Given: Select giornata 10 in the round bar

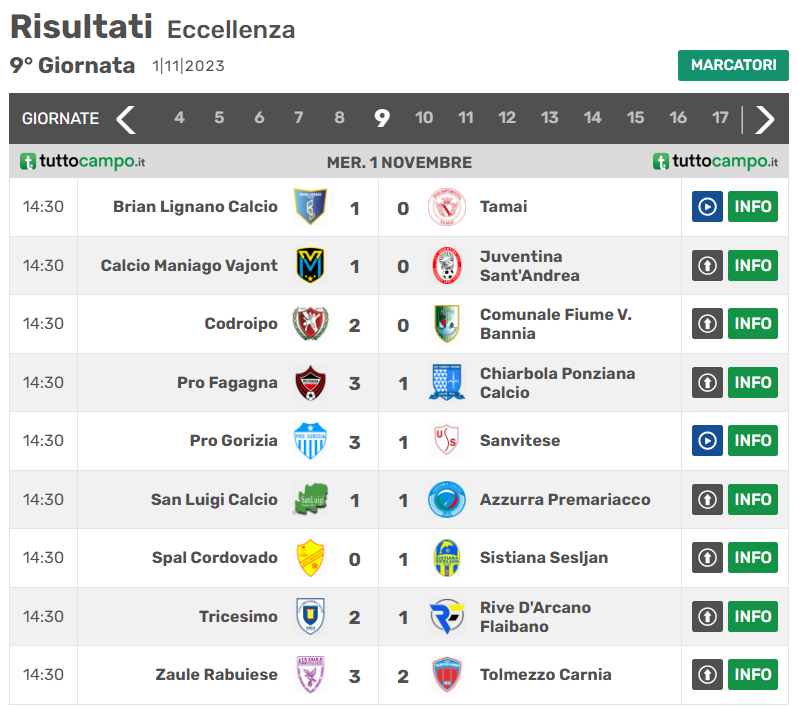Looking at the screenshot, I should coord(424,118).
